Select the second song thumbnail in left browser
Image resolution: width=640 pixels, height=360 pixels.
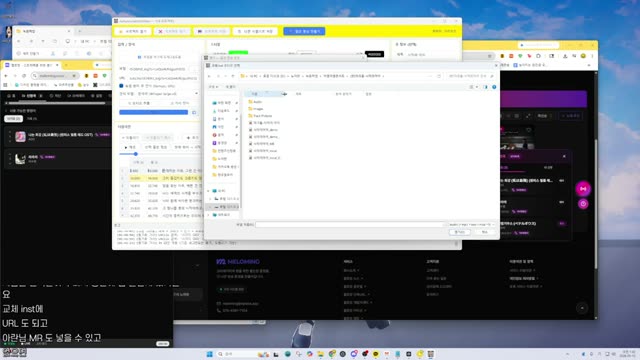tap(20, 158)
